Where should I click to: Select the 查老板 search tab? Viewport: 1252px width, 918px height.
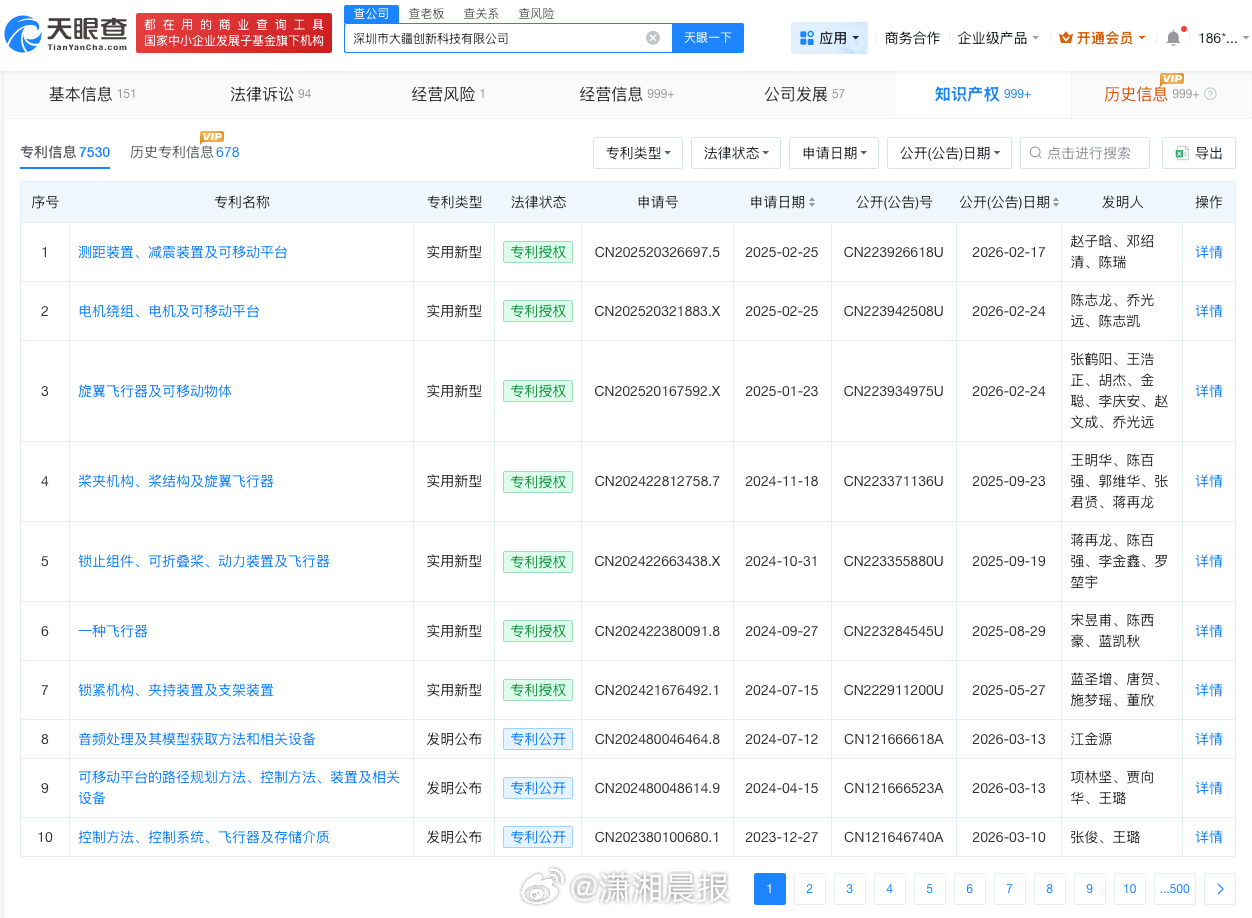426,13
